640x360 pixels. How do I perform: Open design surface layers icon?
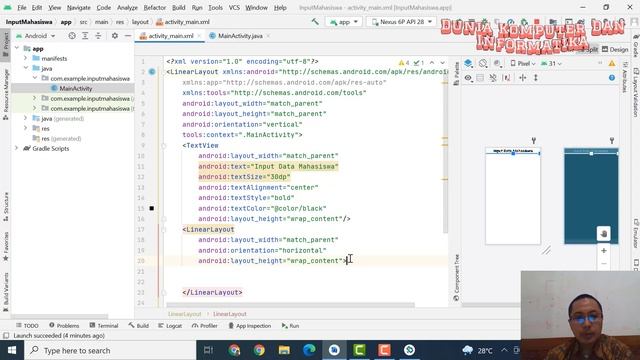[x=469, y=63]
